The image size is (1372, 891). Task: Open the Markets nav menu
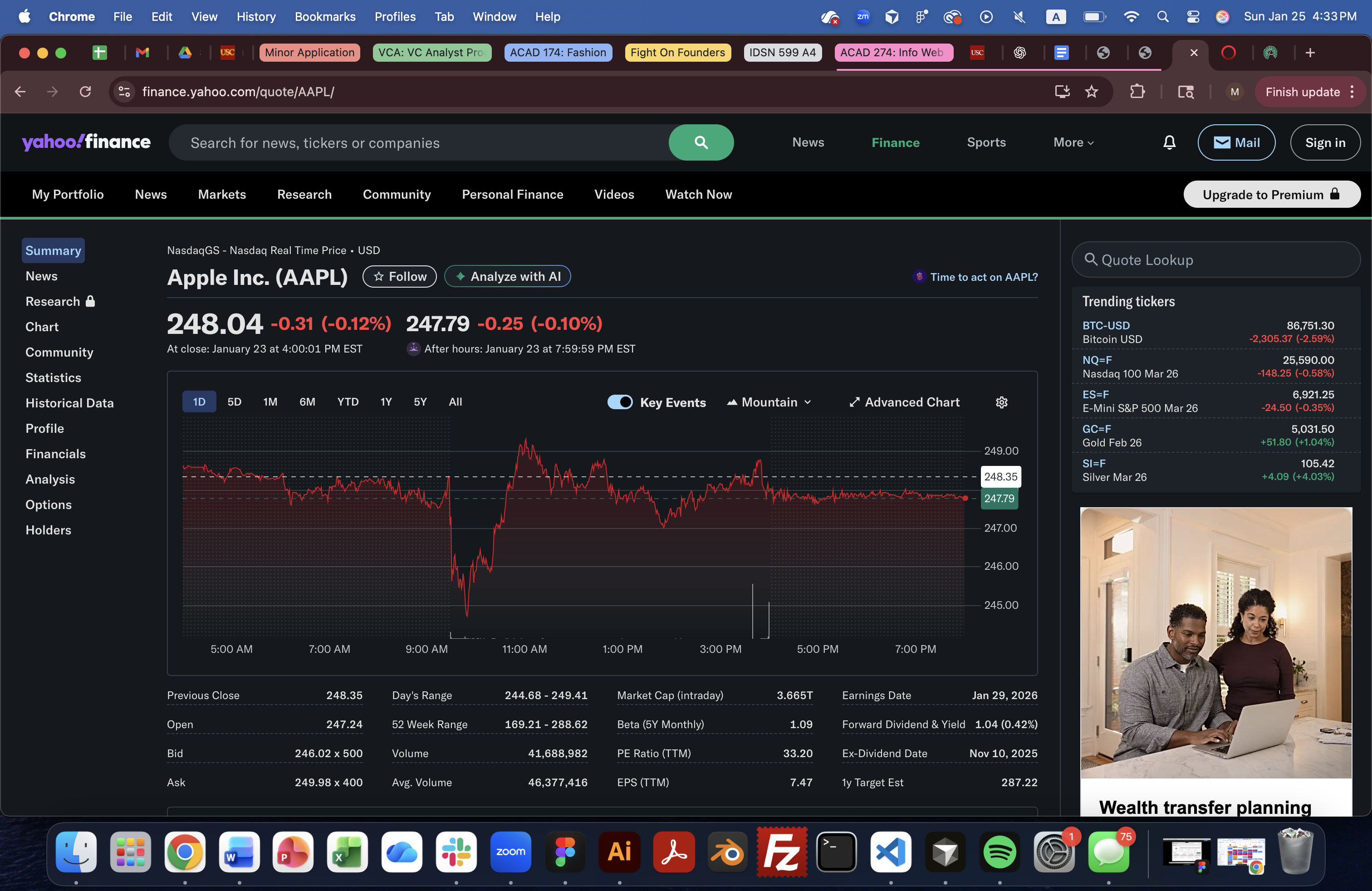[222, 194]
